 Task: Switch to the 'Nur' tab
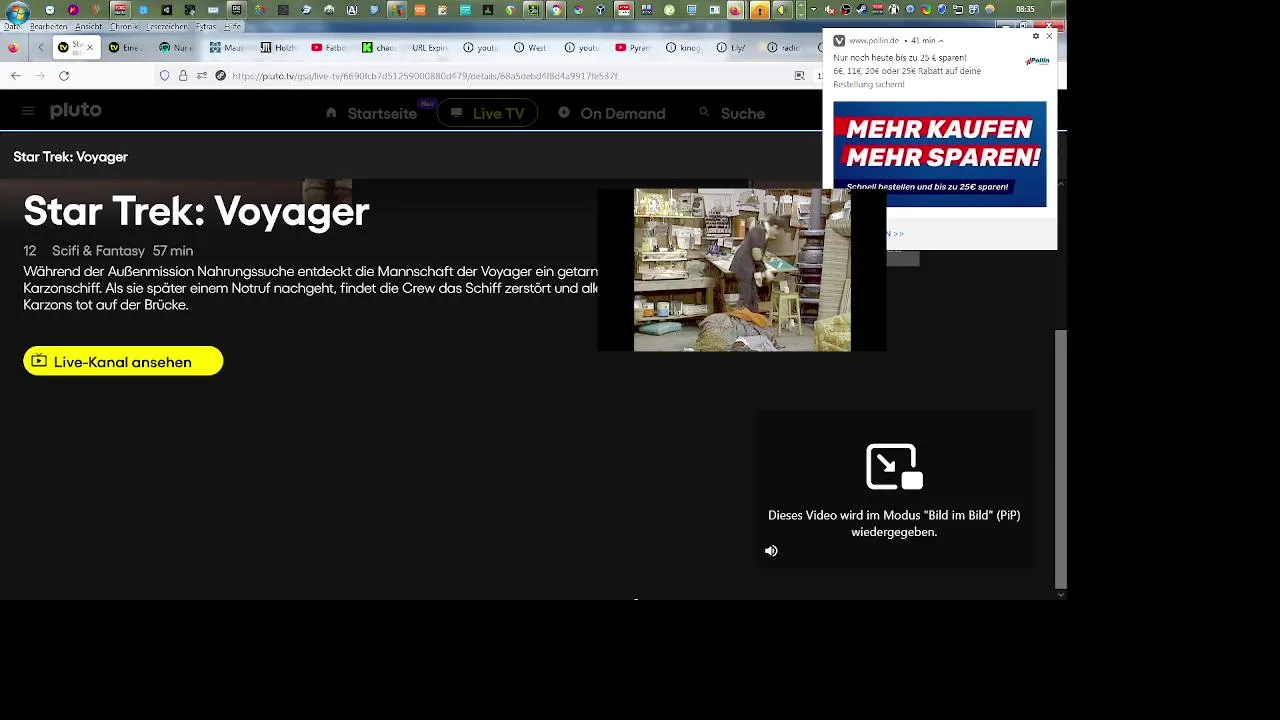point(176,47)
